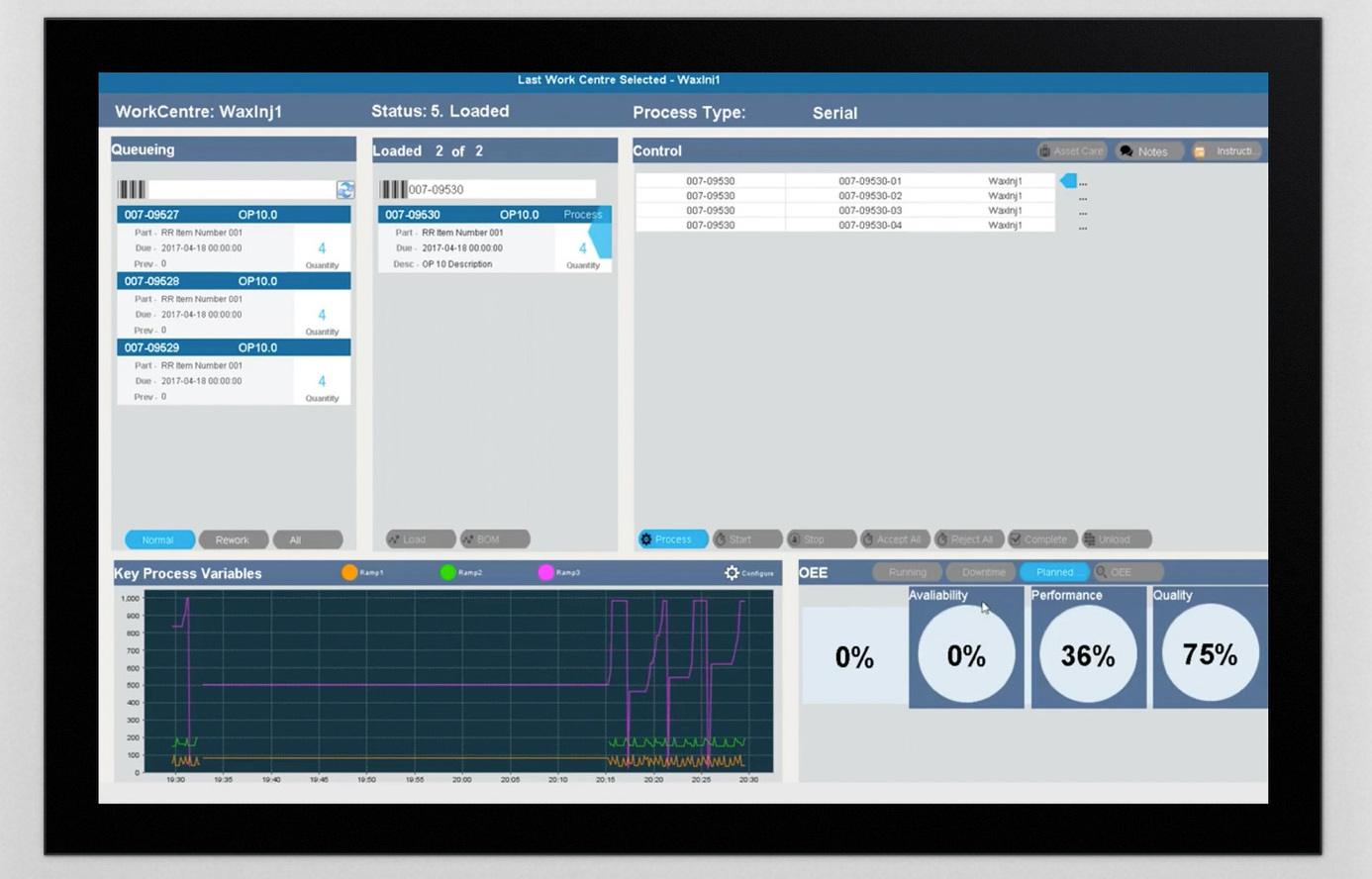The height and width of the screenshot is (879, 1372).
Task: Click the refresh icon in Queueing panel
Action: [344, 189]
